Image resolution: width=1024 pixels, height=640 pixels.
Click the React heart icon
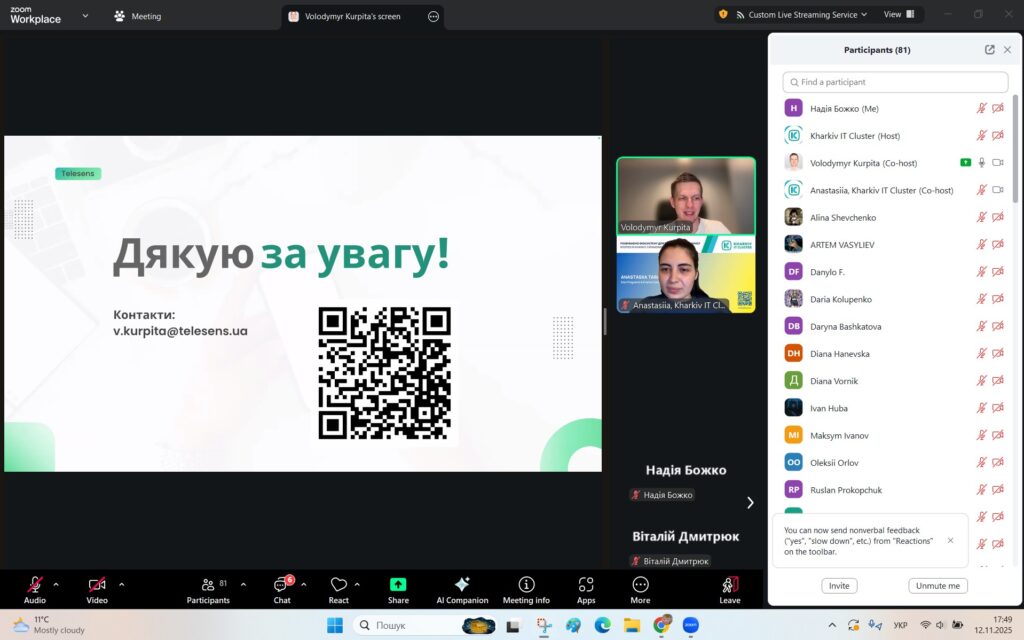338,585
